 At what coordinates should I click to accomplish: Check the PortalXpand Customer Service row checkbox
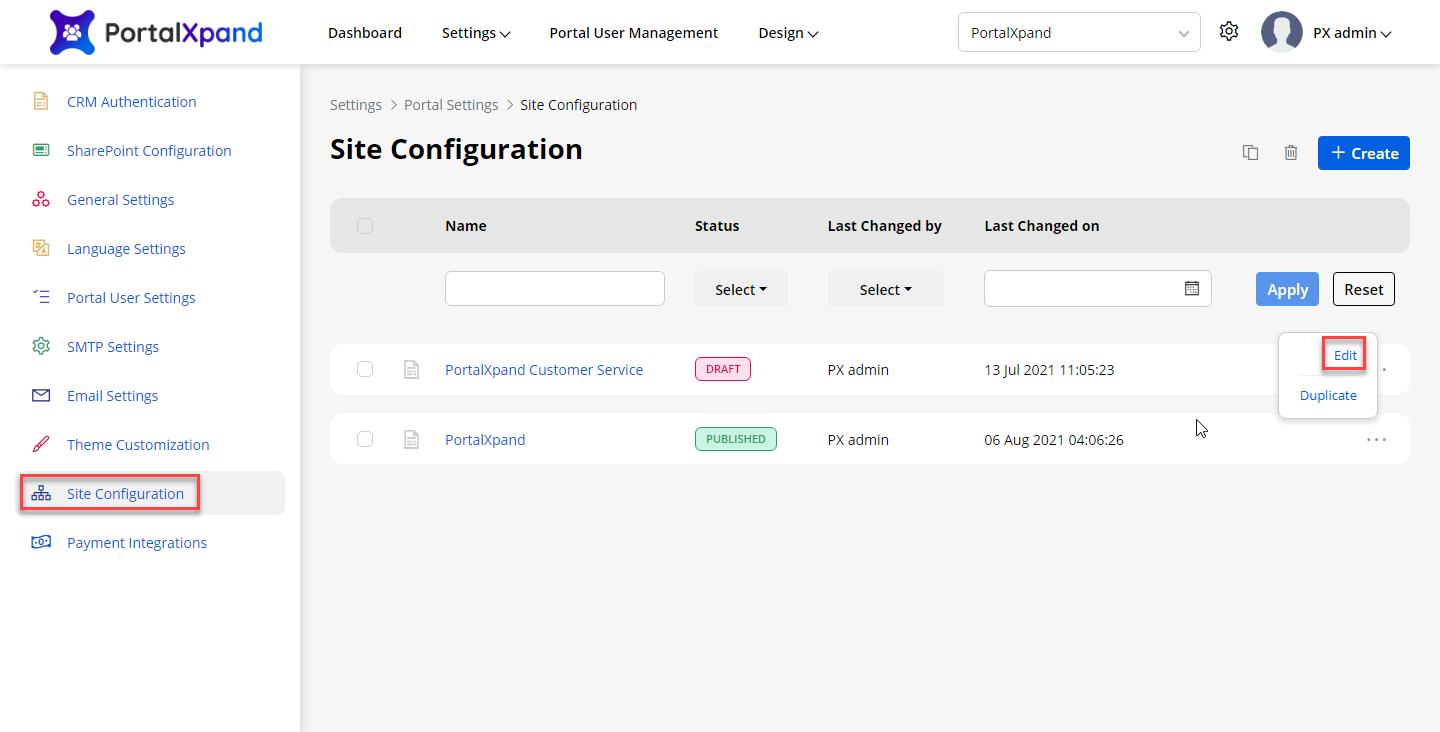[x=365, y=369]
